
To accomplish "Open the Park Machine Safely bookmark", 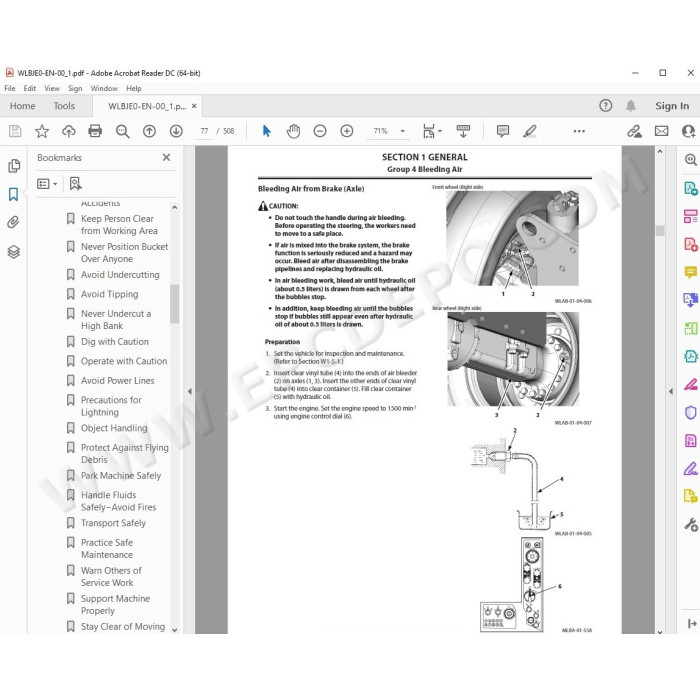I will (121, 476).
